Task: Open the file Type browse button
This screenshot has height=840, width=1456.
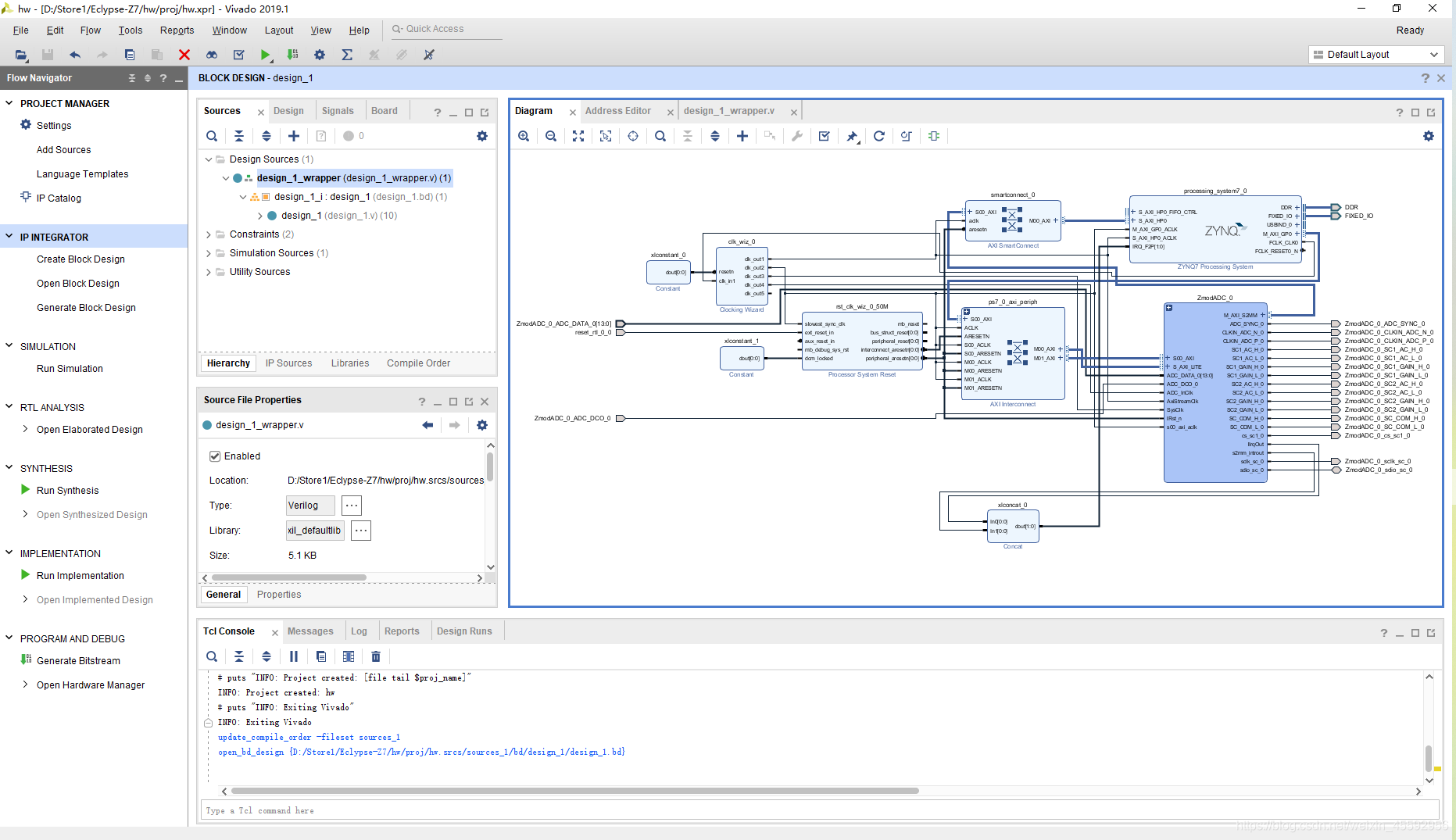Action: coord(352,506)
